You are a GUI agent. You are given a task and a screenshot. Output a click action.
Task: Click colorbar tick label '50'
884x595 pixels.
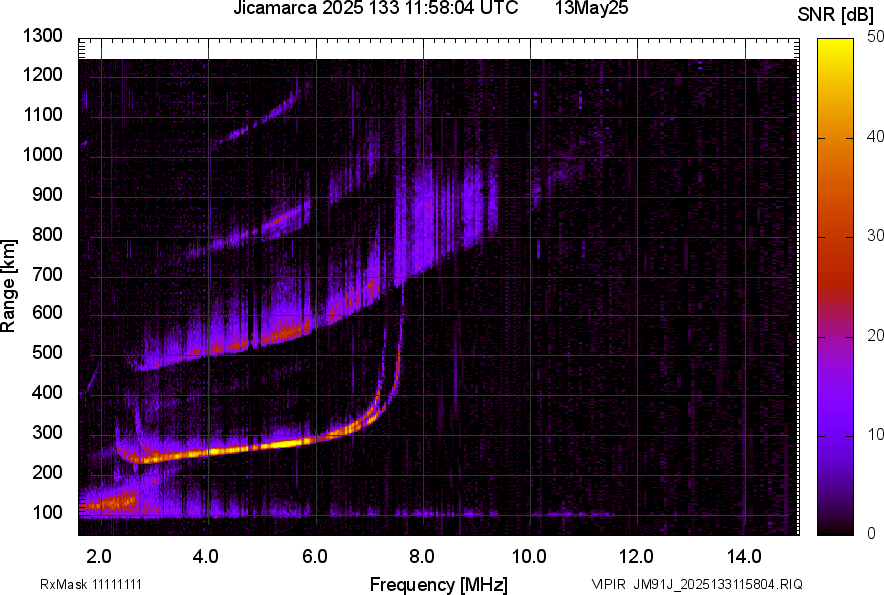click(876, 37)
